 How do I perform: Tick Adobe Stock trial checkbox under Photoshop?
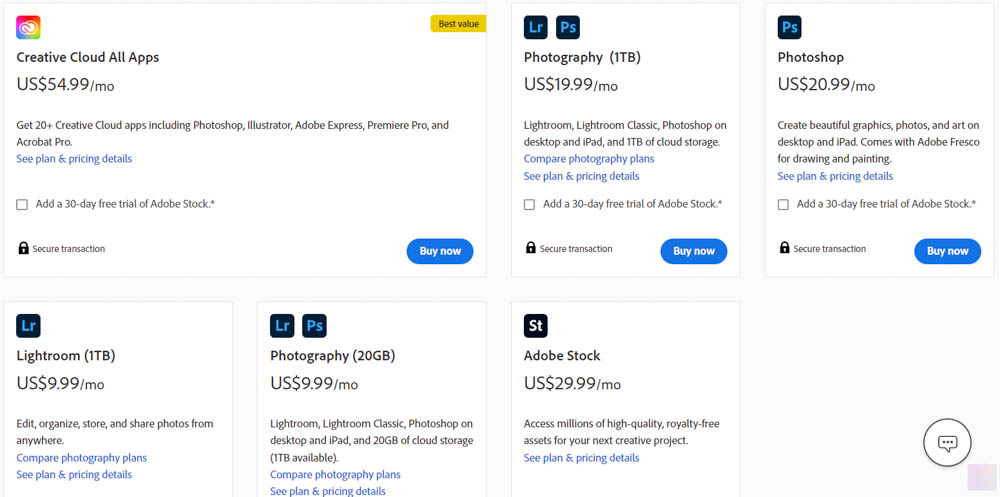783,205
